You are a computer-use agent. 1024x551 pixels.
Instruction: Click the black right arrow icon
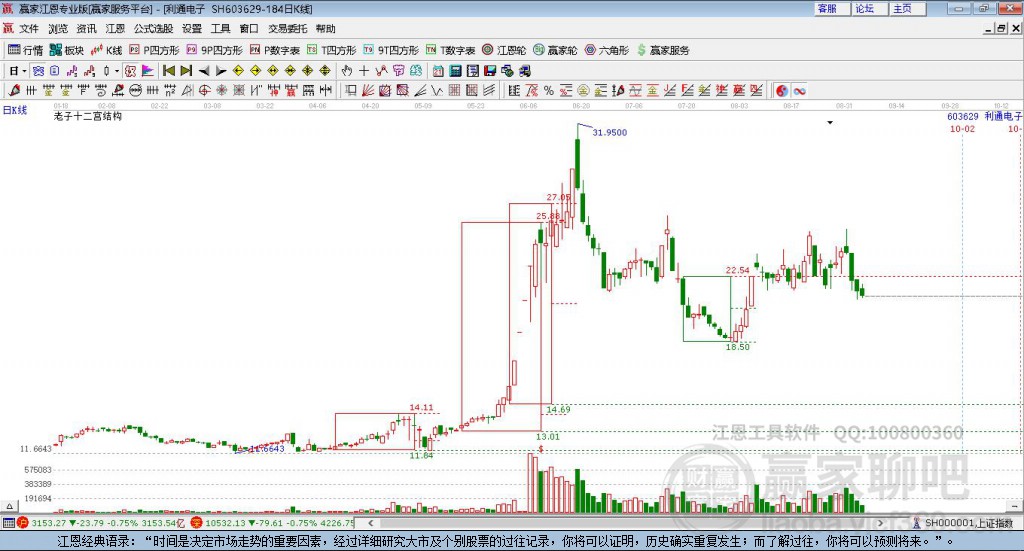coord(221,71)
